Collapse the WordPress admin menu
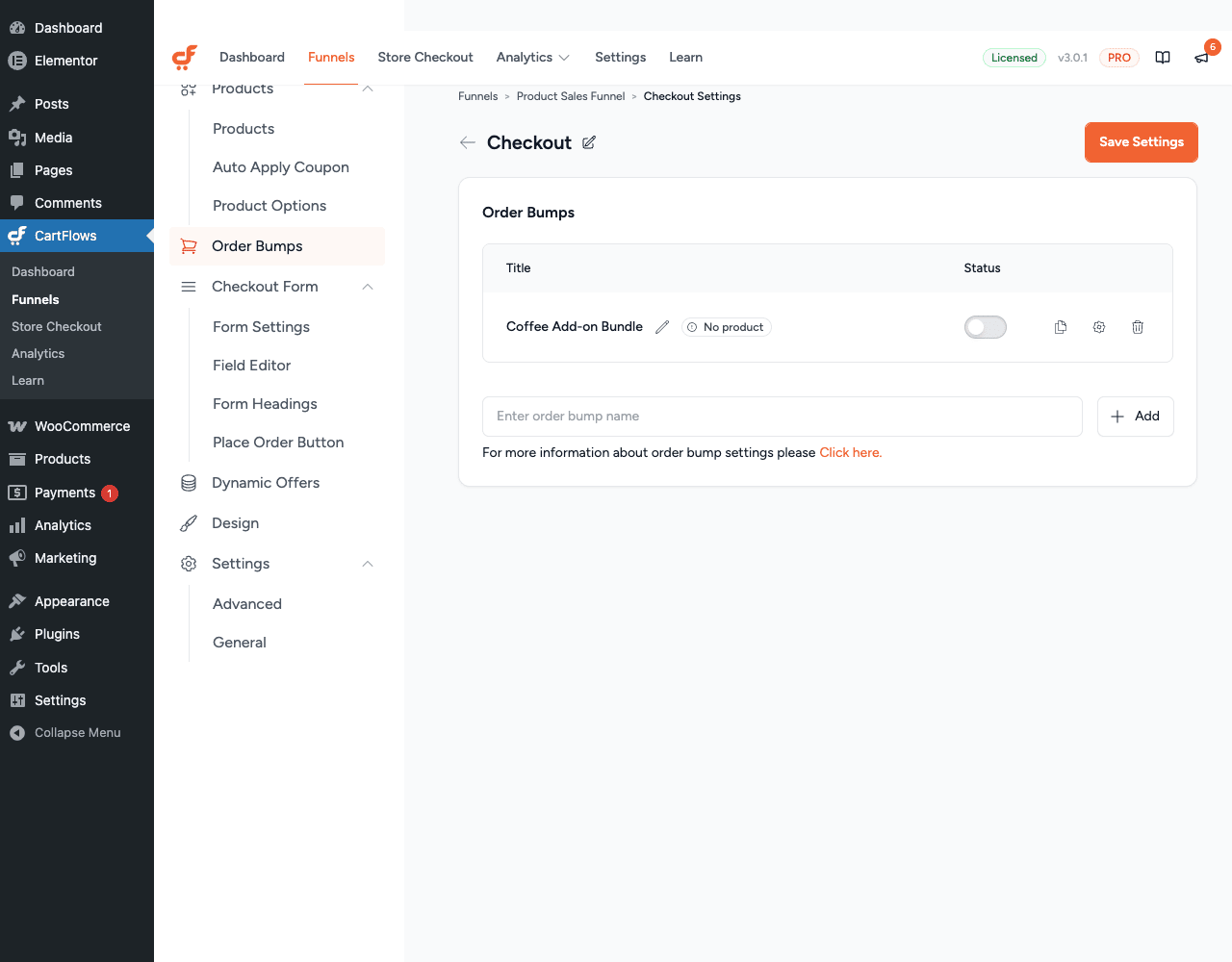 (x=77, y=733)
